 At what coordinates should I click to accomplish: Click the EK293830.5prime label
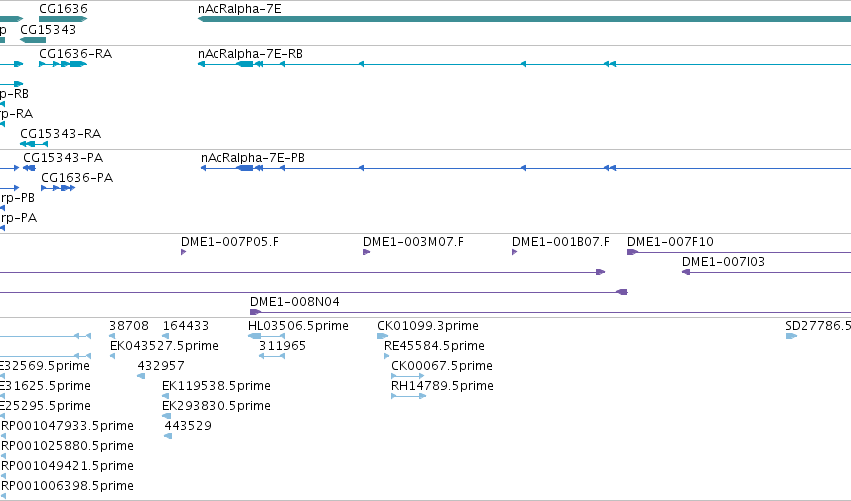point(216,406)
